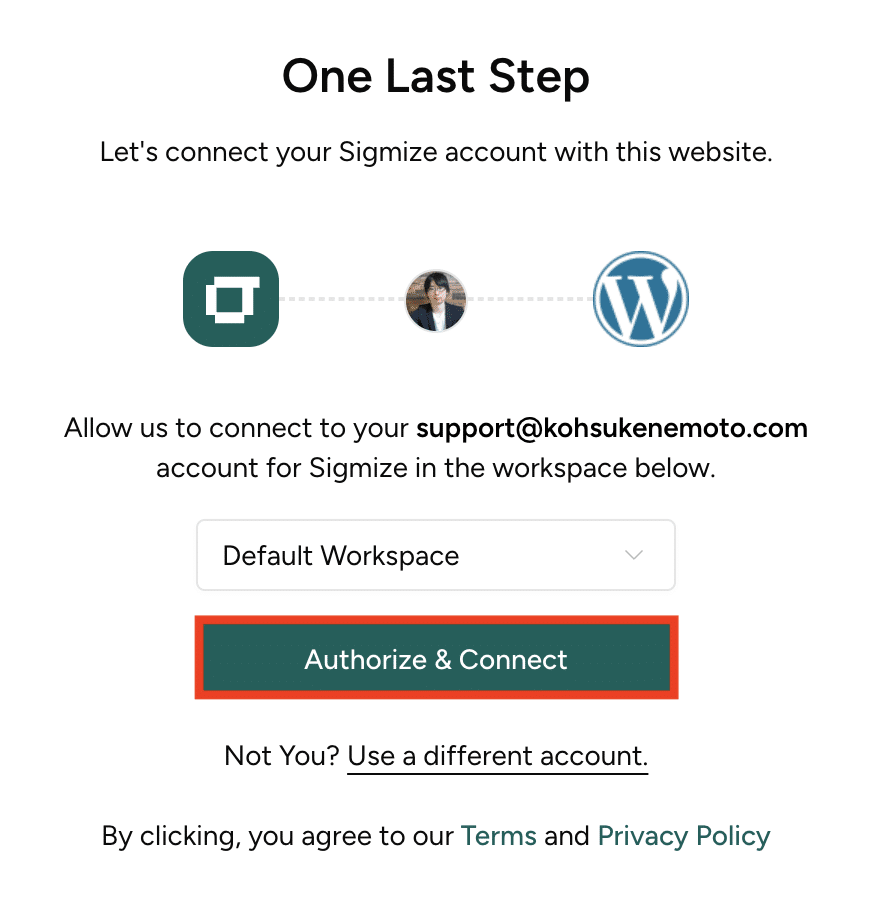
Task: Click the blue WordPress logo icon
Action: pos(640,299)
